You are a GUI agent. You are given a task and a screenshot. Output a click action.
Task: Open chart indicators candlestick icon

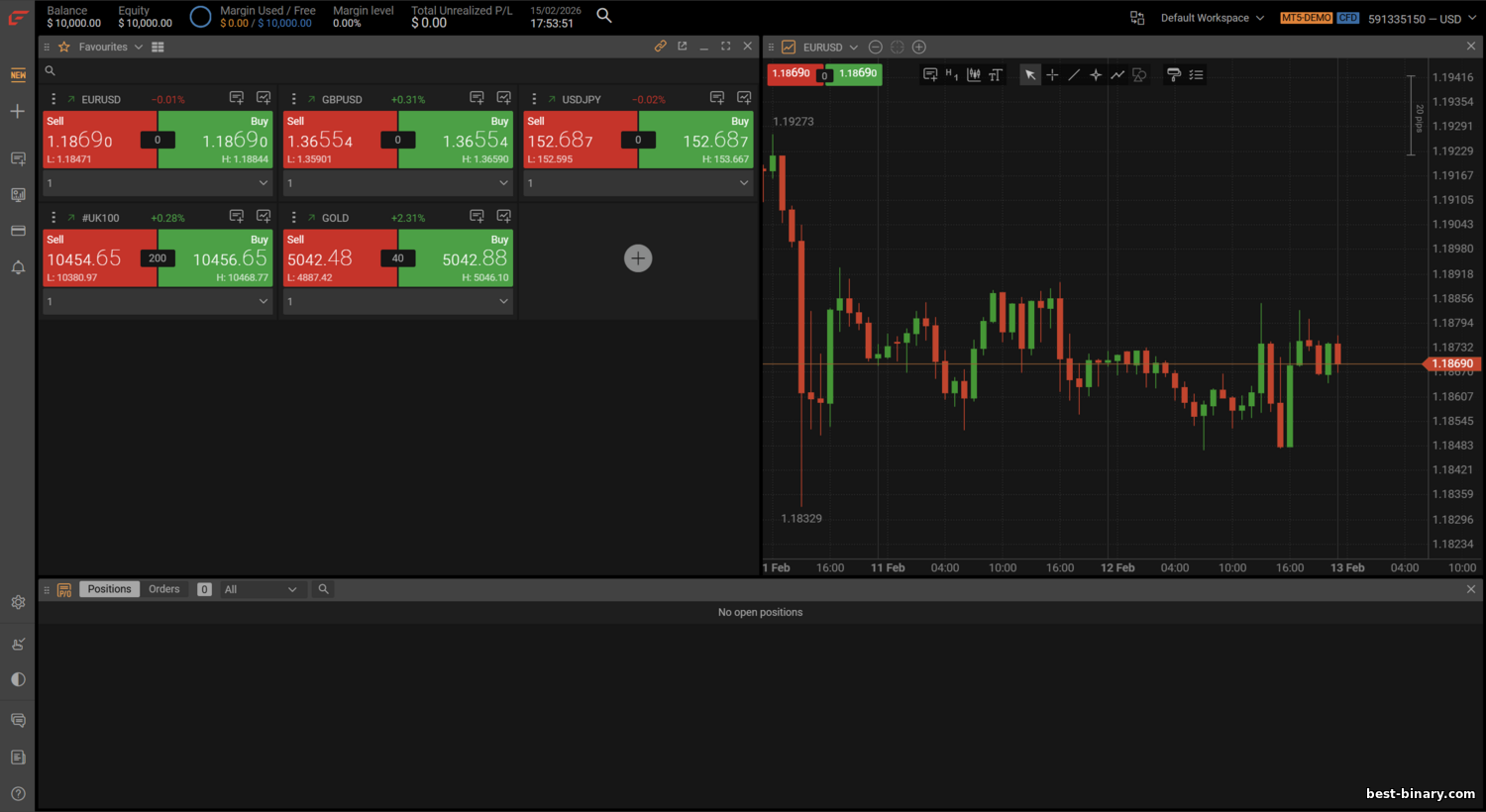click(x=974, y=74)
